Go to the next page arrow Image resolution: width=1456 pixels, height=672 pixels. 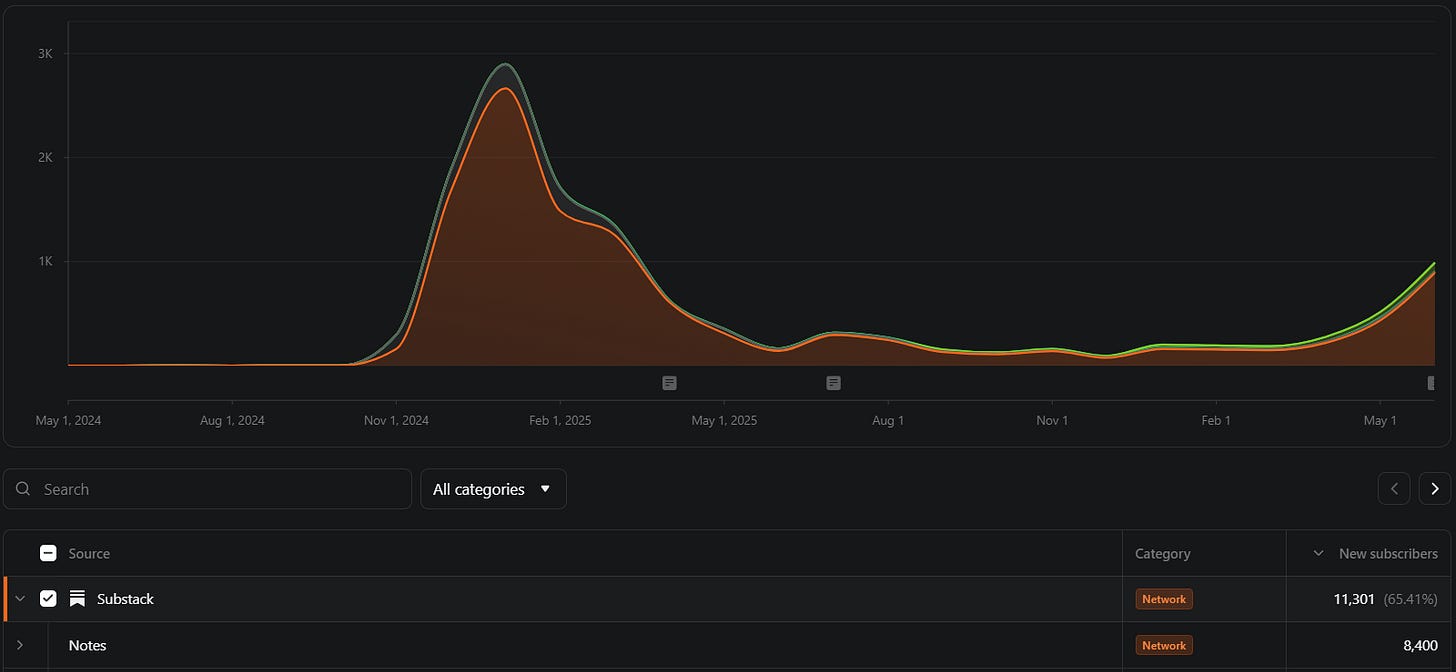click(1435, 489)
